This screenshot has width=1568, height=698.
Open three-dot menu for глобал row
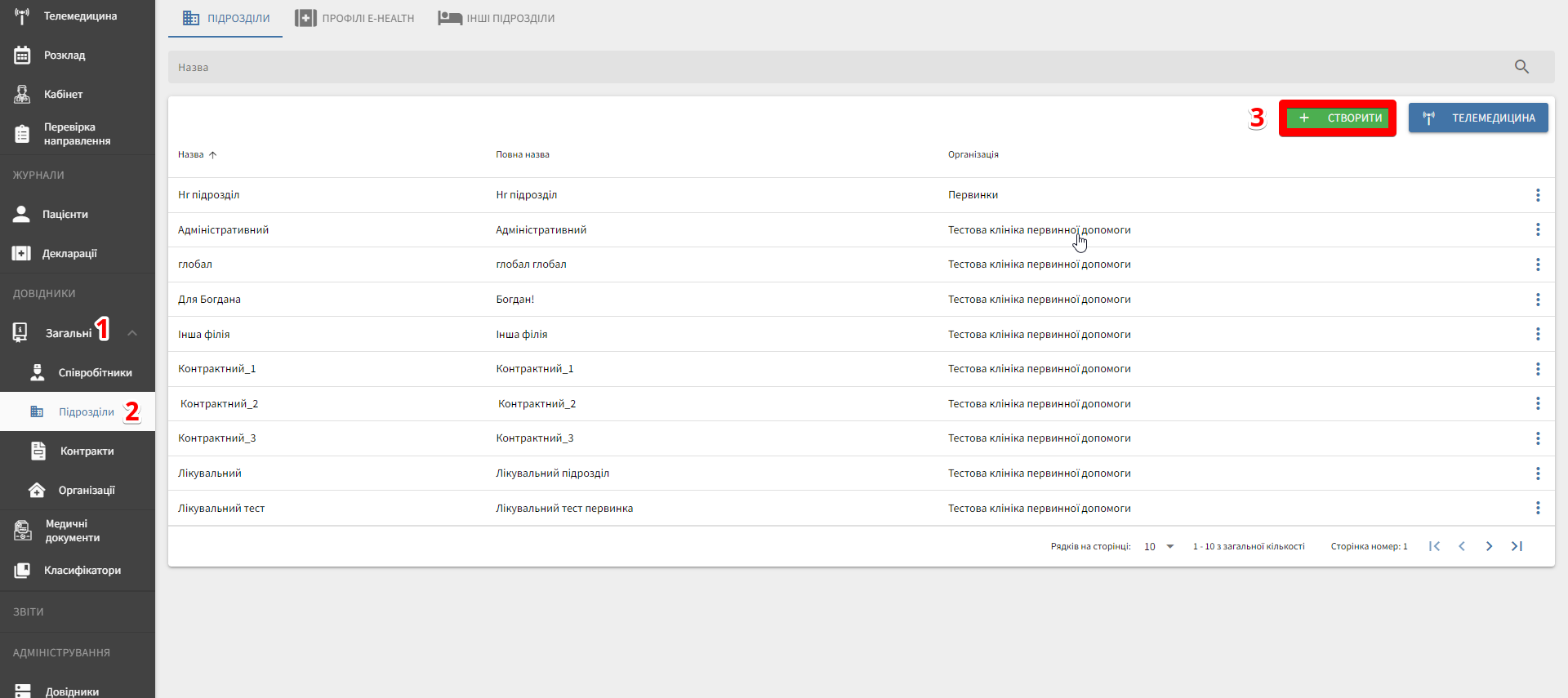[1537, 265]
